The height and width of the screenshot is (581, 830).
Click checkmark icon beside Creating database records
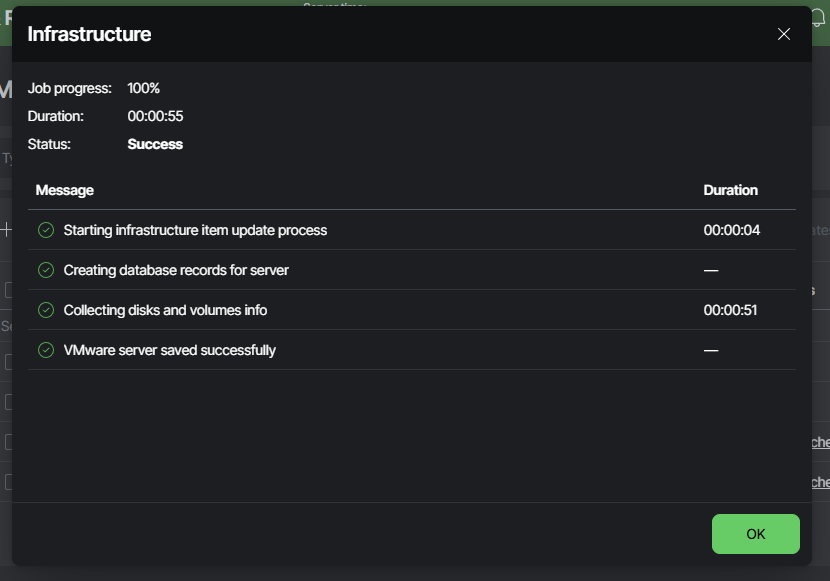pyautogui.click(x=46, y=270)
